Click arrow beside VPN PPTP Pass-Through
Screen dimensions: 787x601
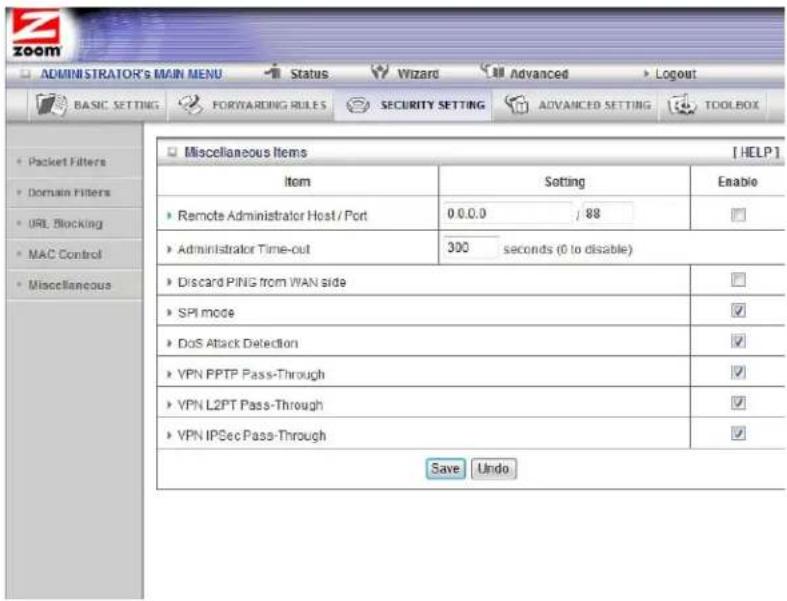pos(169,375)
